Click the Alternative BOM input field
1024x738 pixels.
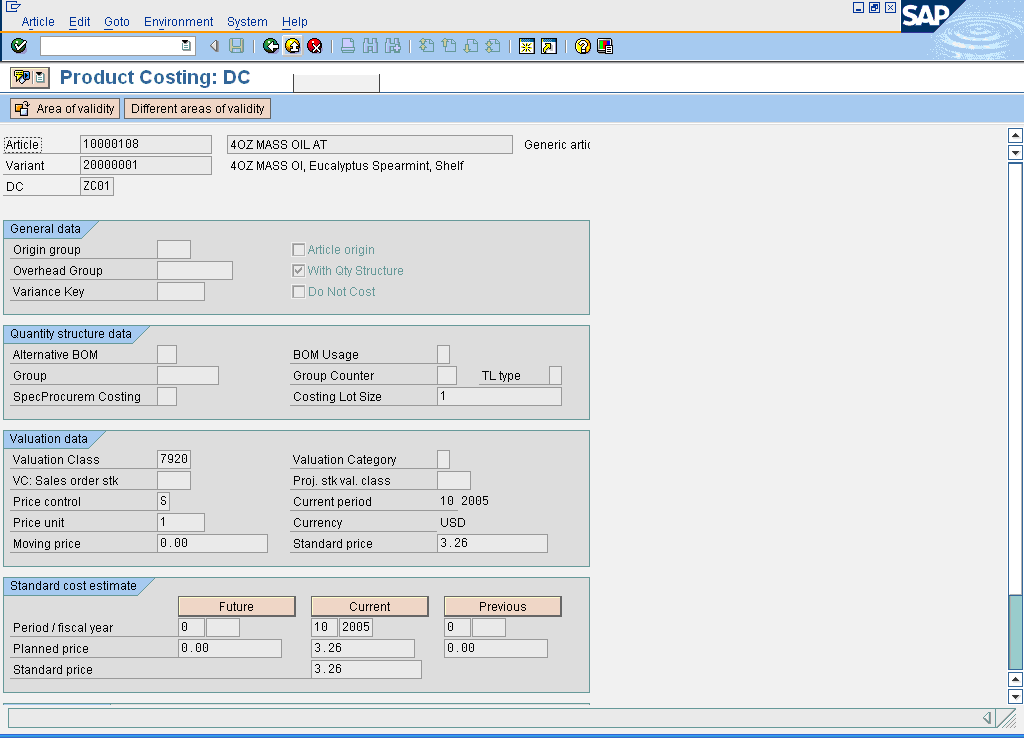pos(167,354)
